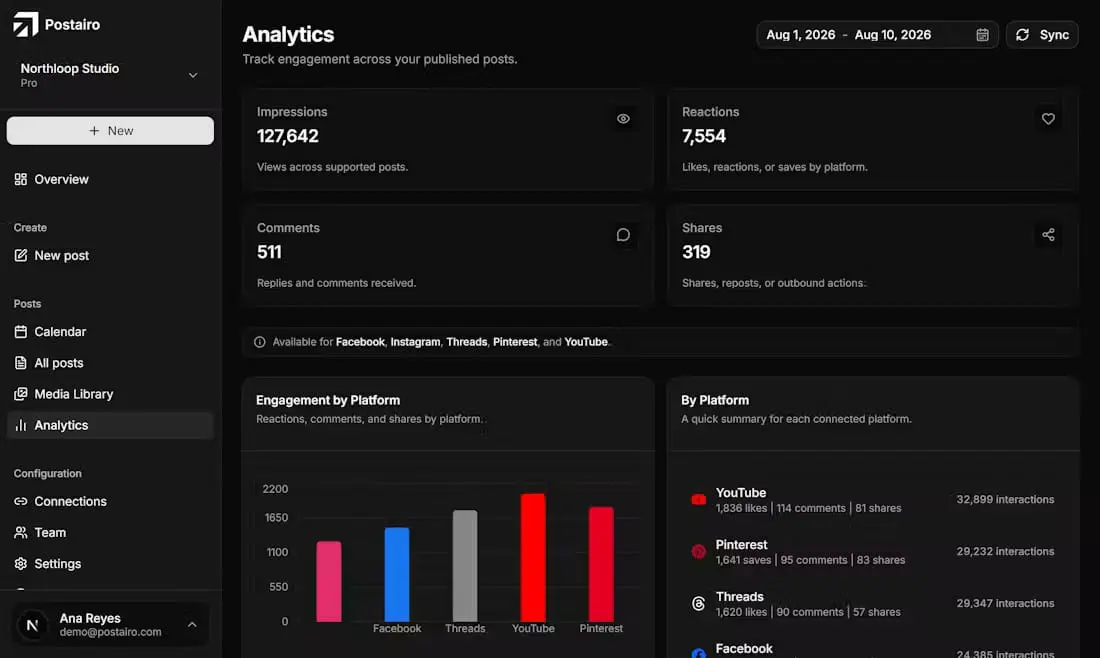The width and height of the screenshot is (1100, 658).
Task: Click the Team people icon
Action: click(20, 532)
